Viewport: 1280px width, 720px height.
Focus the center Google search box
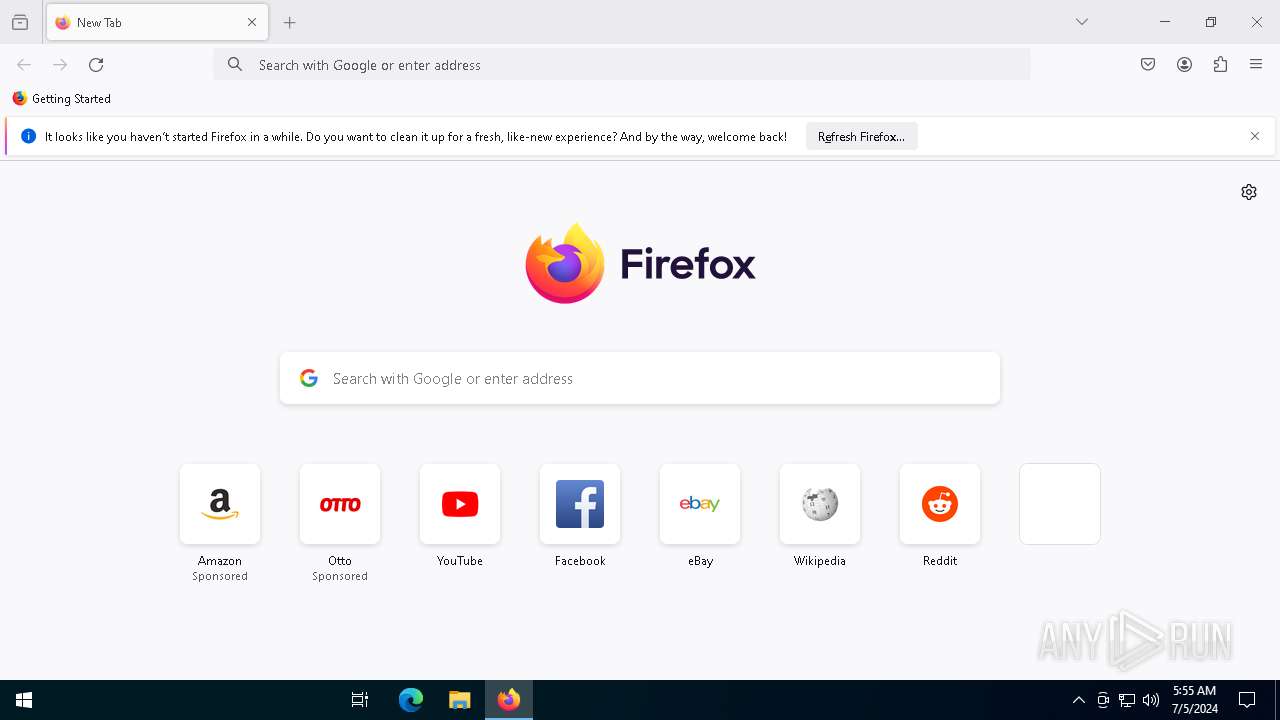[640, 379]
